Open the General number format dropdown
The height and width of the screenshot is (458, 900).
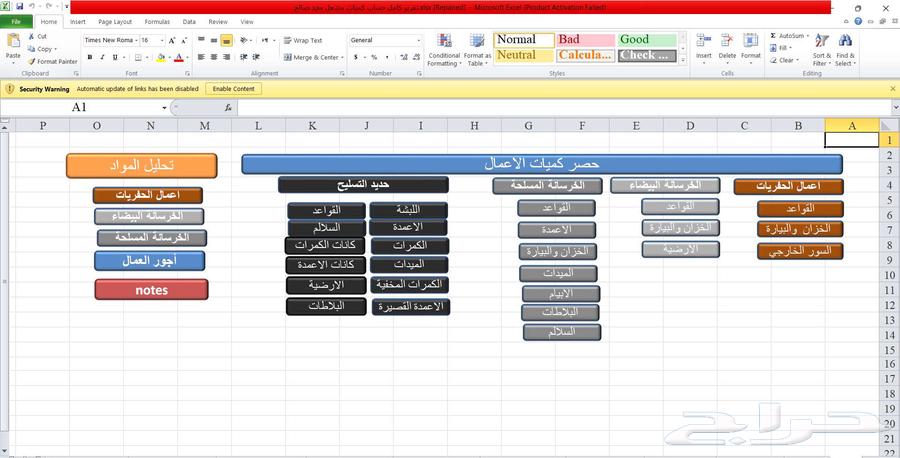[418, 40]
